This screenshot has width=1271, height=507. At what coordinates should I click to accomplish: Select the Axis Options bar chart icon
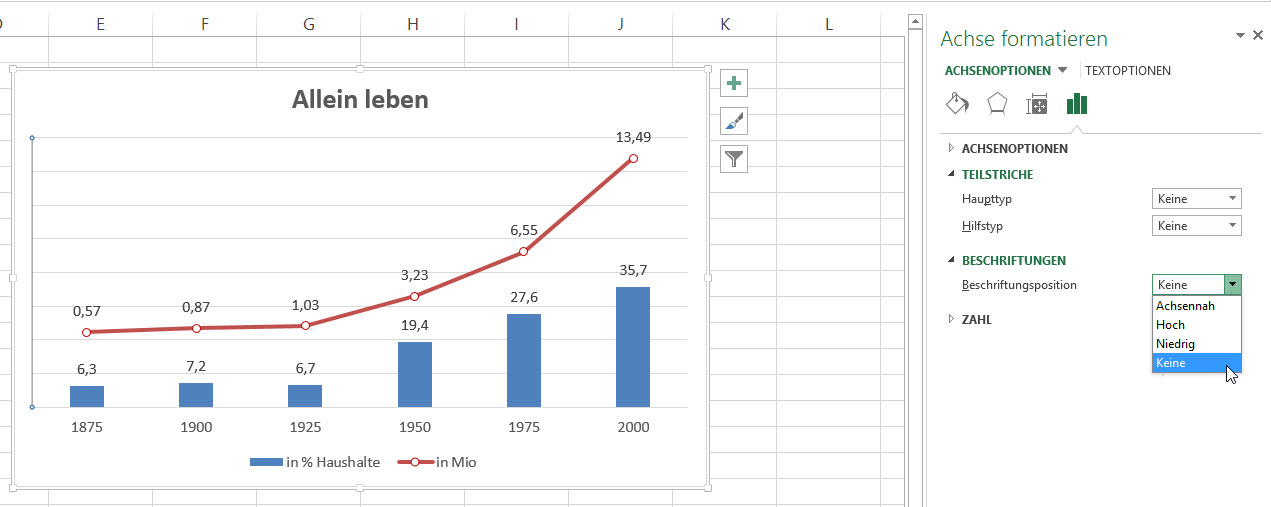point(1077,104)
